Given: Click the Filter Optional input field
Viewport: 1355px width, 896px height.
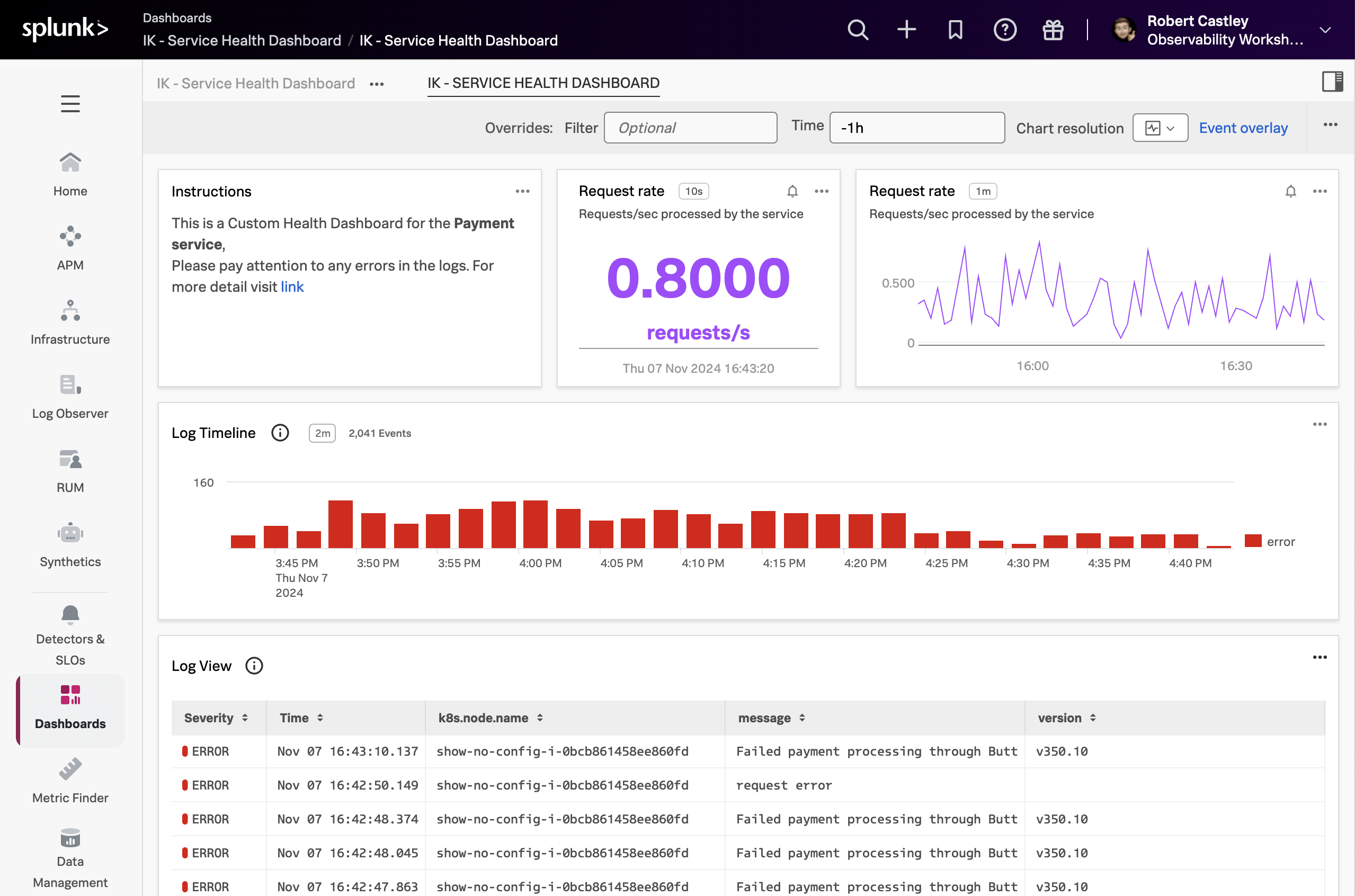Looking at the screenshot, I should coord(690,128).
